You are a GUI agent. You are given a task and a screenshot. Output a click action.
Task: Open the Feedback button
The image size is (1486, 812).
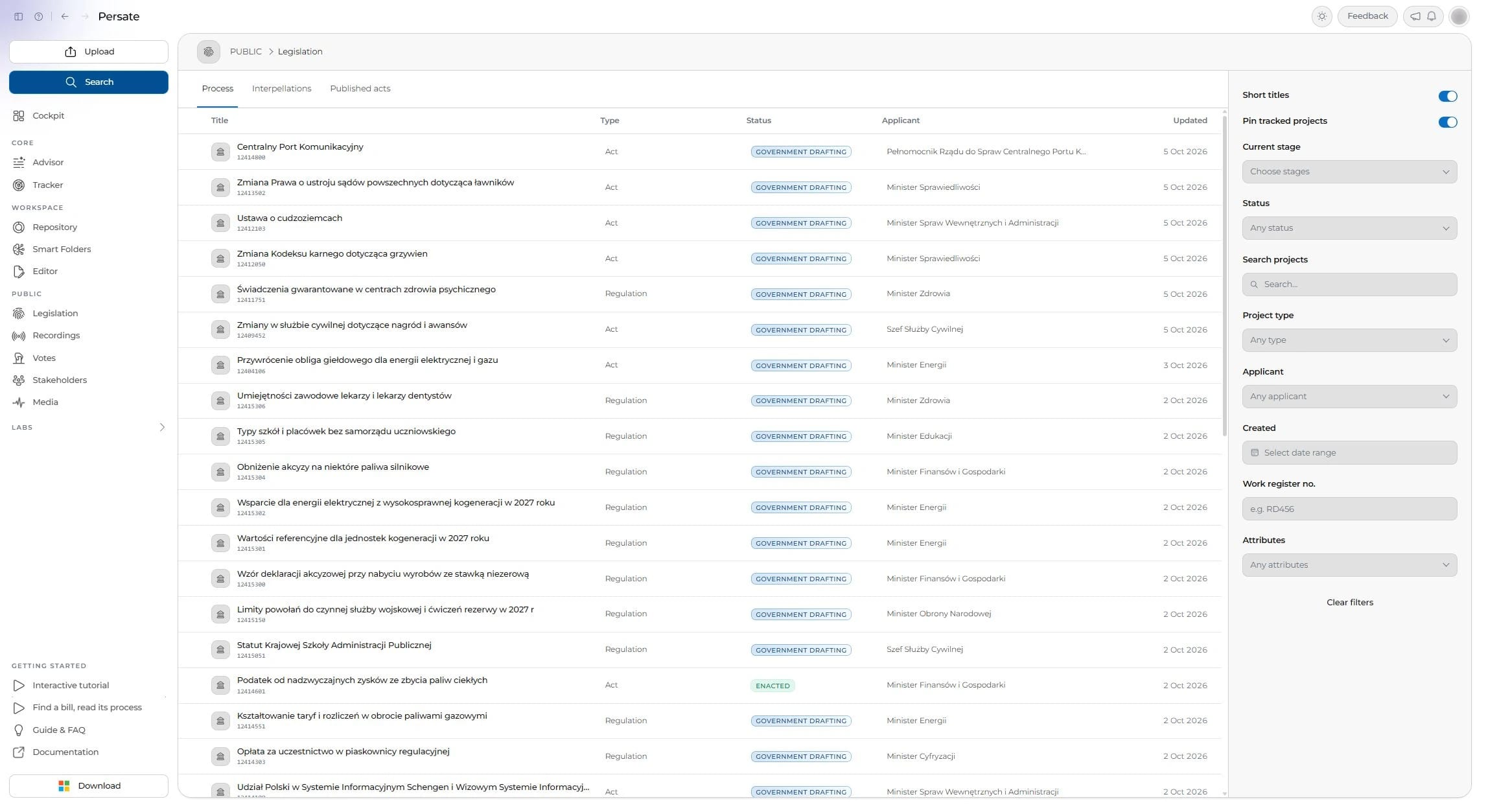coord(1367,16)
